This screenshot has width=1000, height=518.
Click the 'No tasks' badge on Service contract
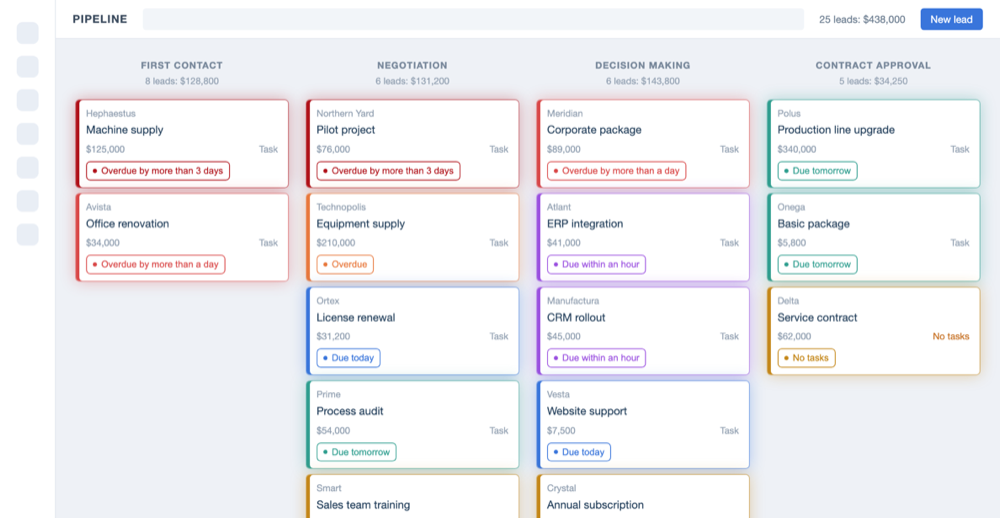[x=806, y=358]
